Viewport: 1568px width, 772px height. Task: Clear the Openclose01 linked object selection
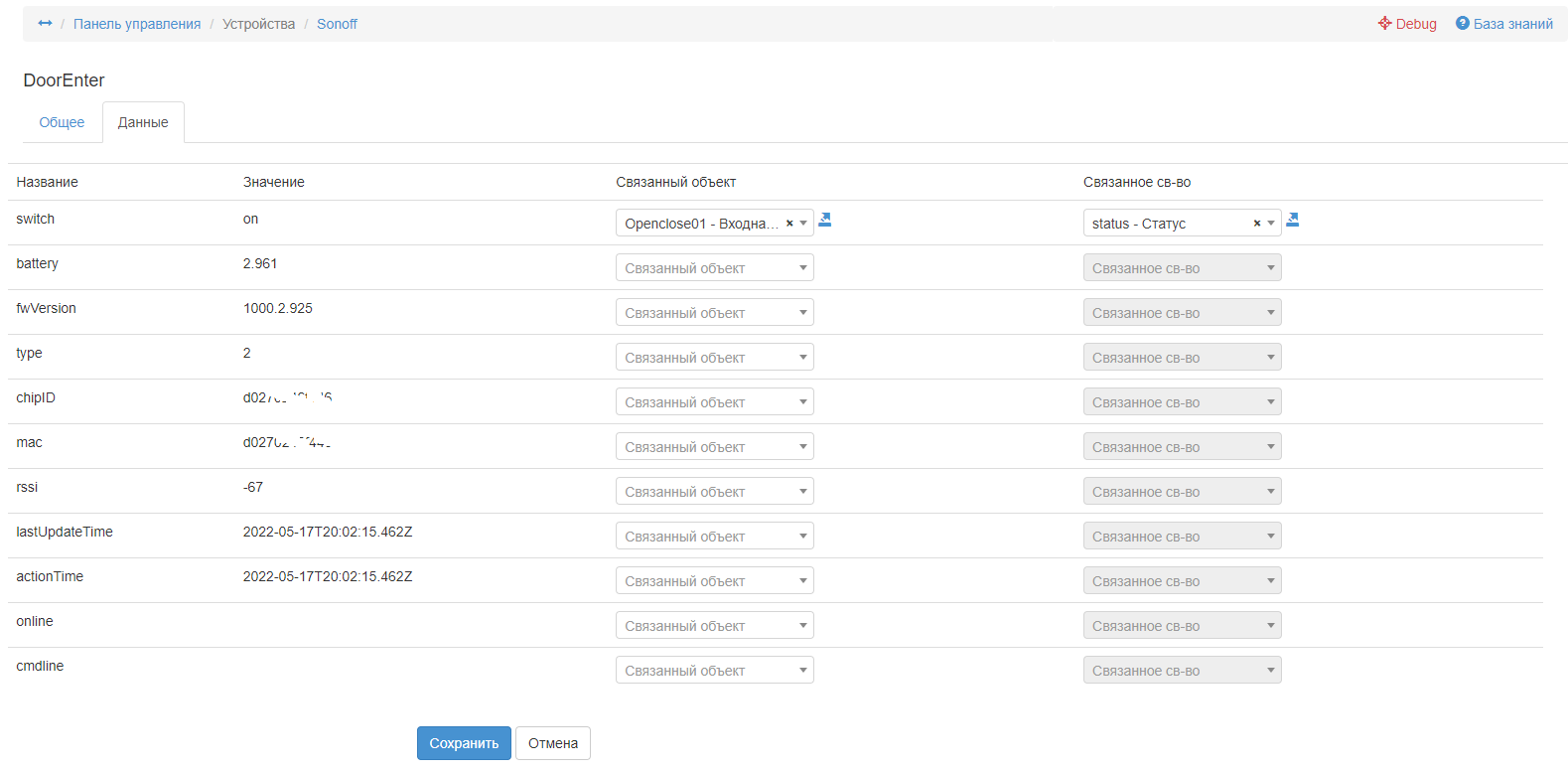point(789,224)
